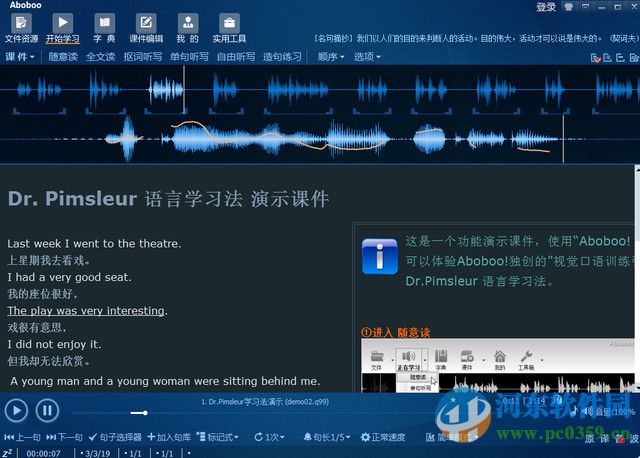Select the 全文读 full text reading mode
640x458 pixels.
click(100, 57)
